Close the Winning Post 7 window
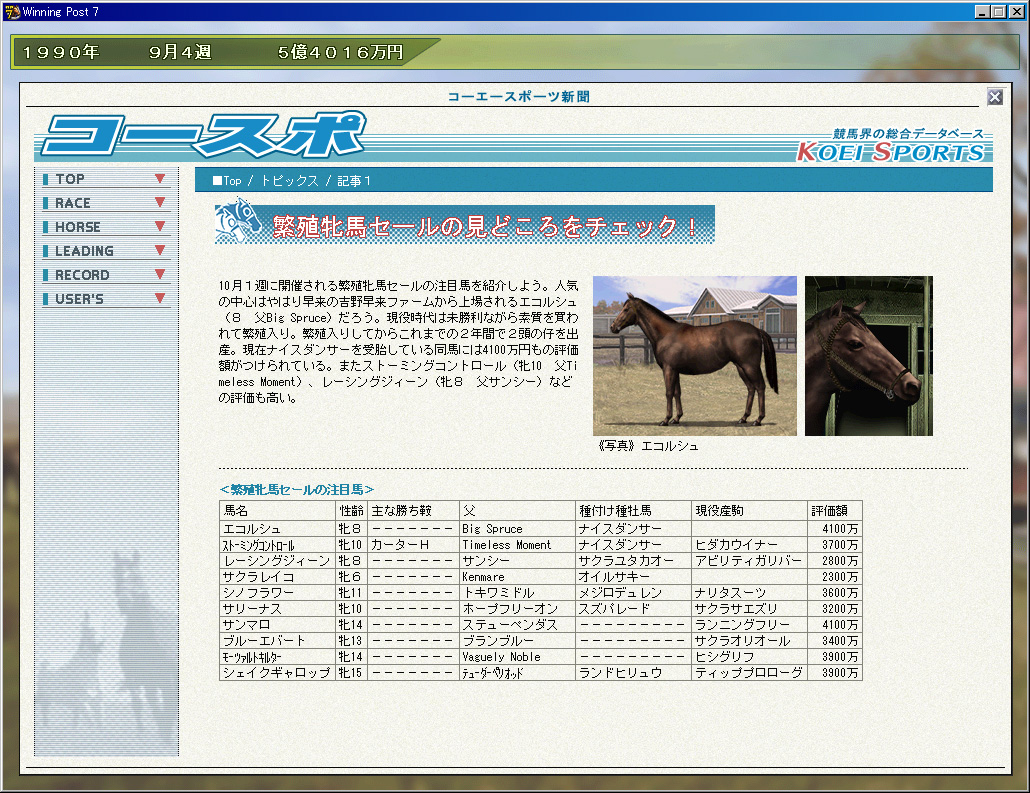 tap(1017, 12)
